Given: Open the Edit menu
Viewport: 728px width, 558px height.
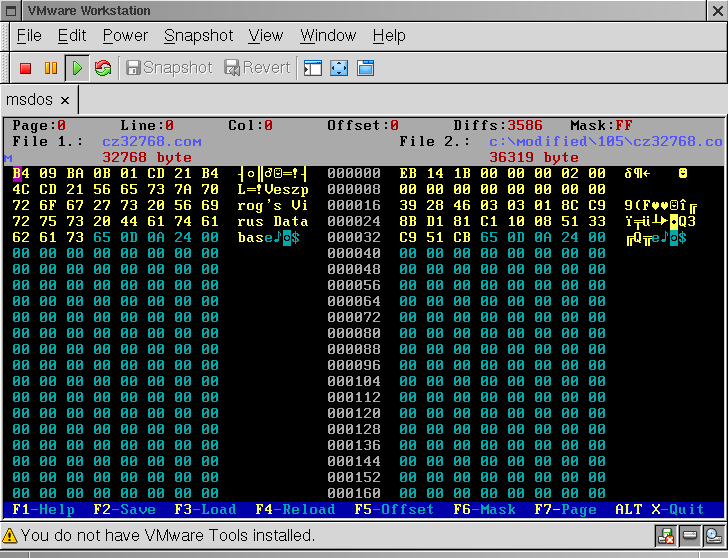Looking at the screenshot, I should click(72, 36).
